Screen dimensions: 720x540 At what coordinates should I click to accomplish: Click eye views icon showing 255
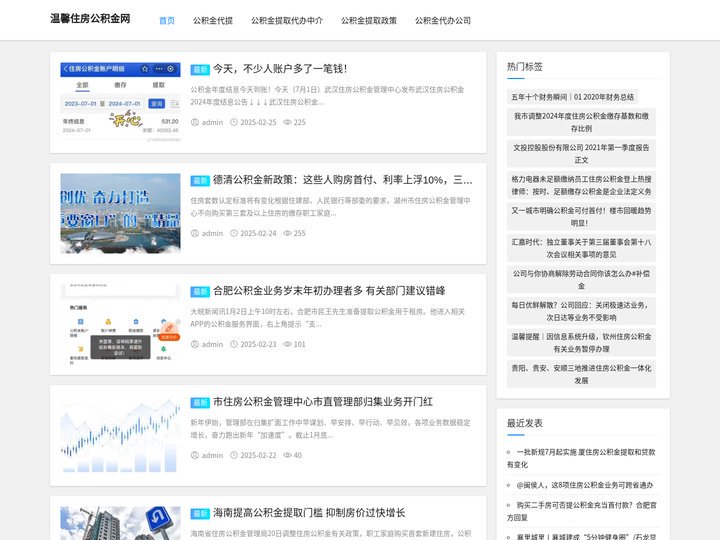pos(287,233)
